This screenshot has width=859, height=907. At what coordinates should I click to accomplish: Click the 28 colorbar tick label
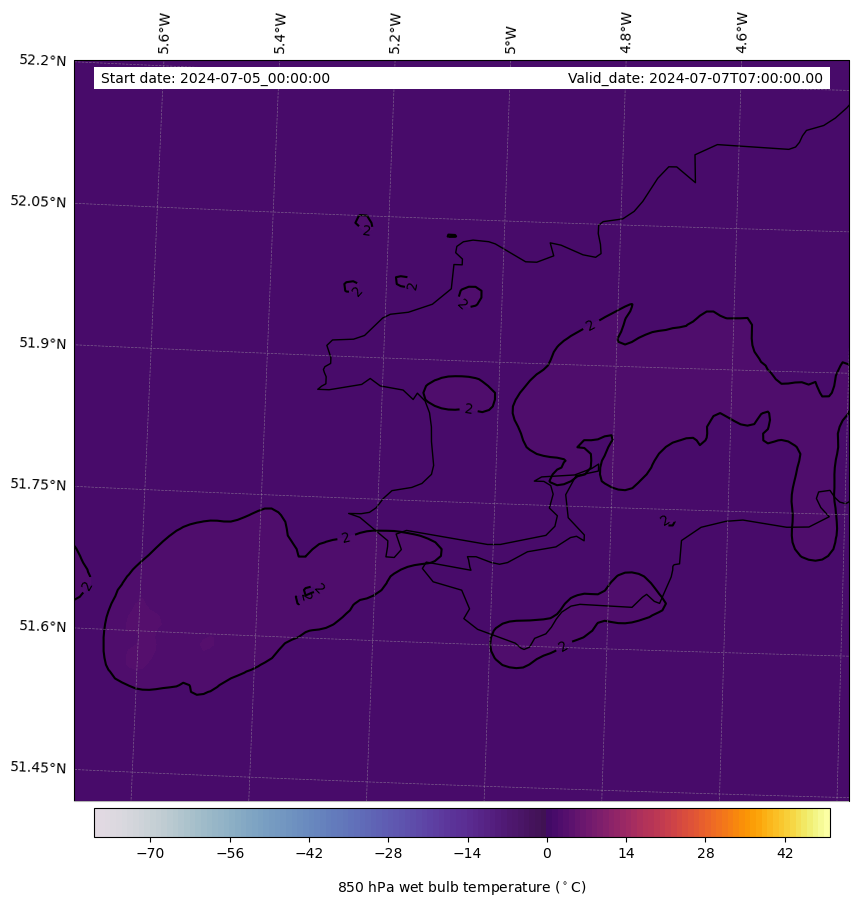(706, 854)
